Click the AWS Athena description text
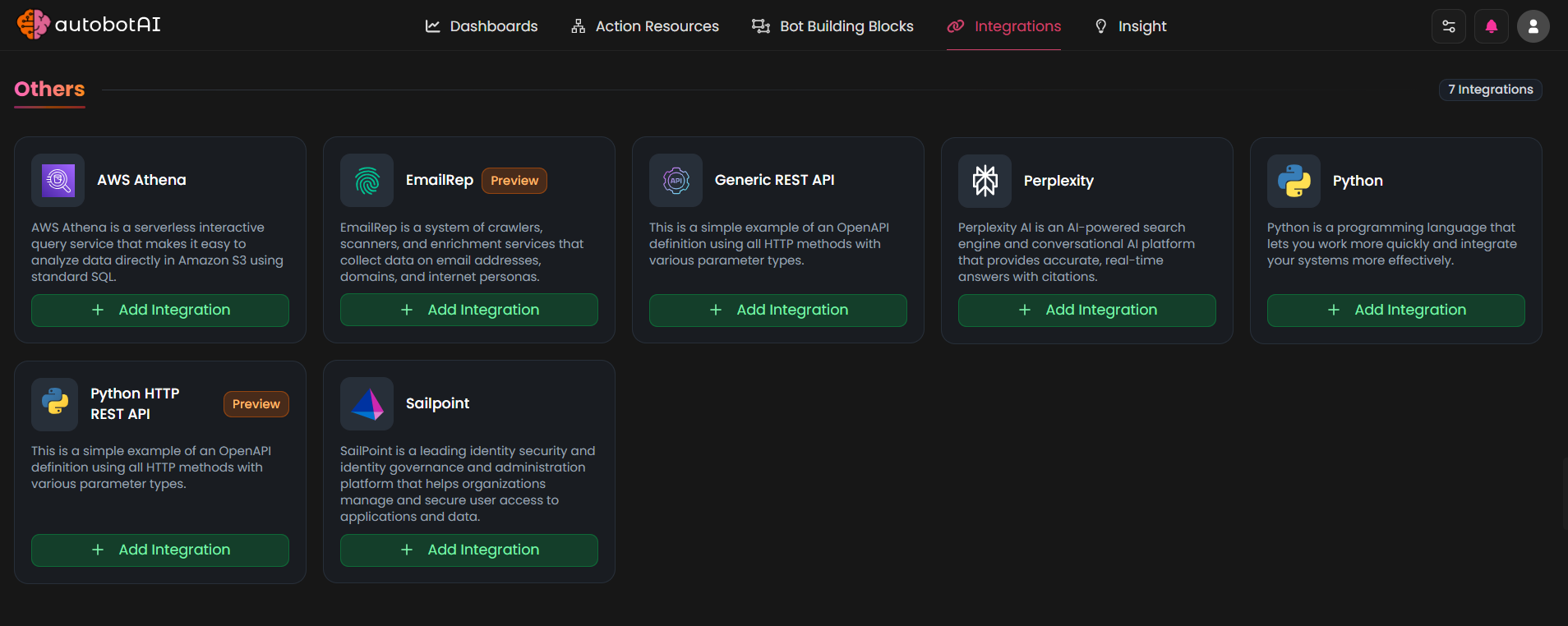This screenshot has width=1568, height=626. coord(158,252)
